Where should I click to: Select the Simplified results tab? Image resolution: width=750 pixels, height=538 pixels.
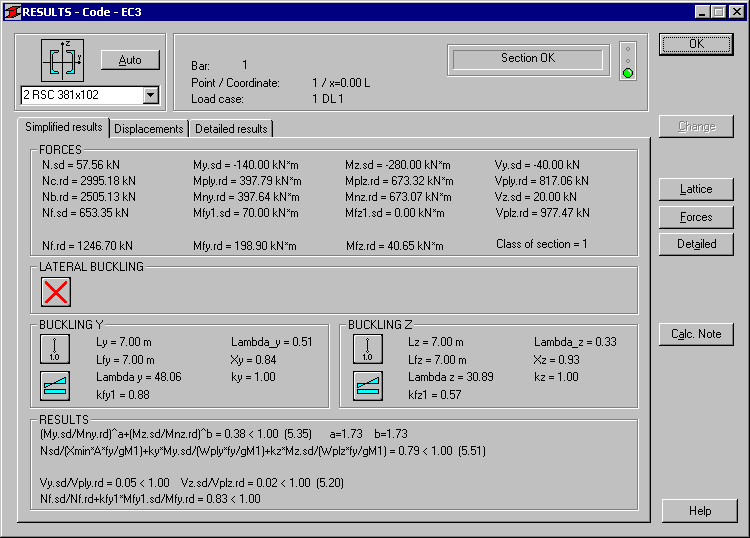[63, 127]
